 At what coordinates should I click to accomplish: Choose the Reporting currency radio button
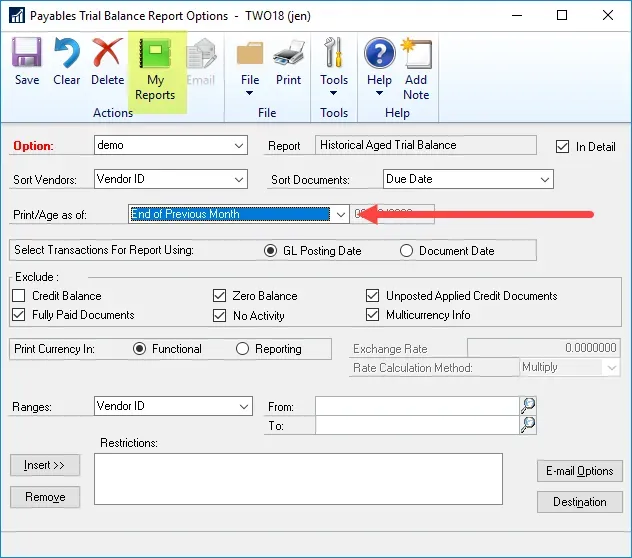(243, 349)
